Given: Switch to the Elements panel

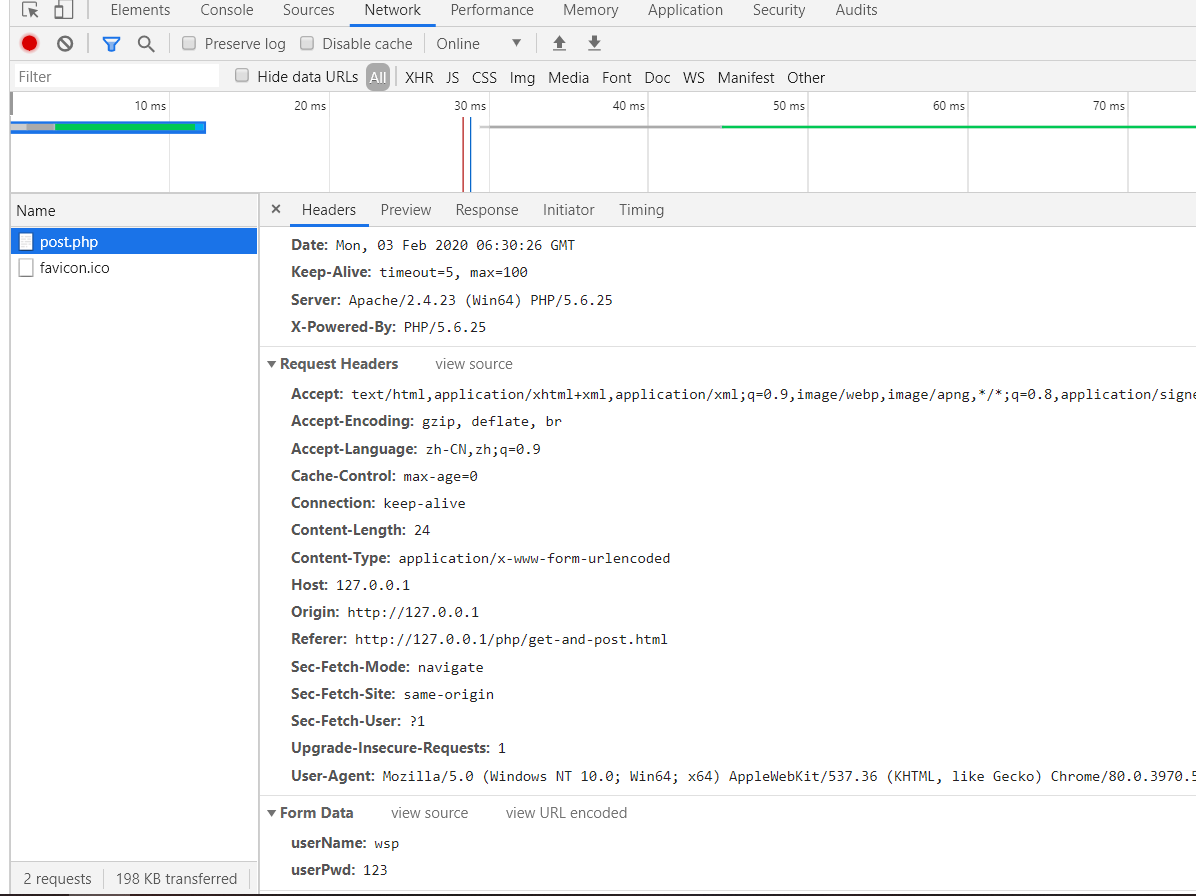Looking at the screenshot, I should coord(140,10).
